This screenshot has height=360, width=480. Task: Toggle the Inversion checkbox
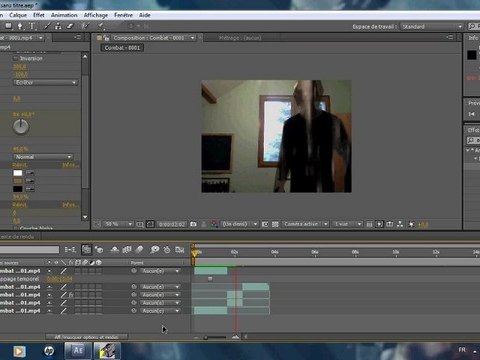(x=15, y=58)
